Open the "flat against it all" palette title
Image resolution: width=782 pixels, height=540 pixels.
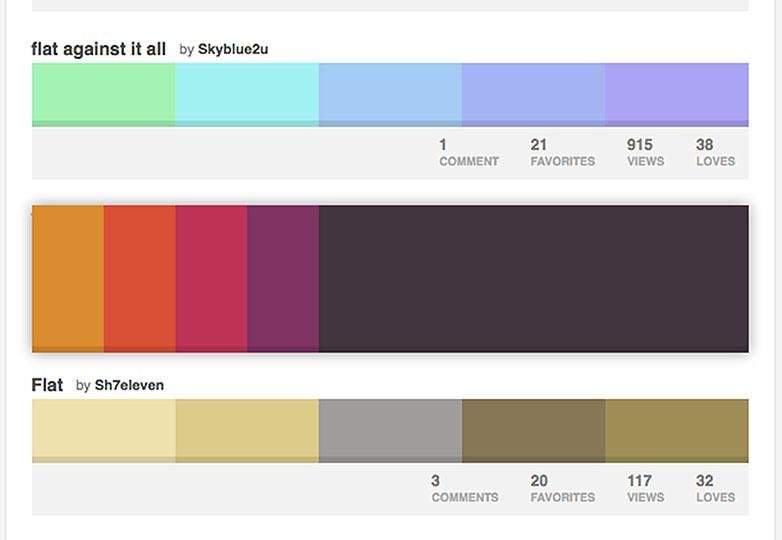99,49
